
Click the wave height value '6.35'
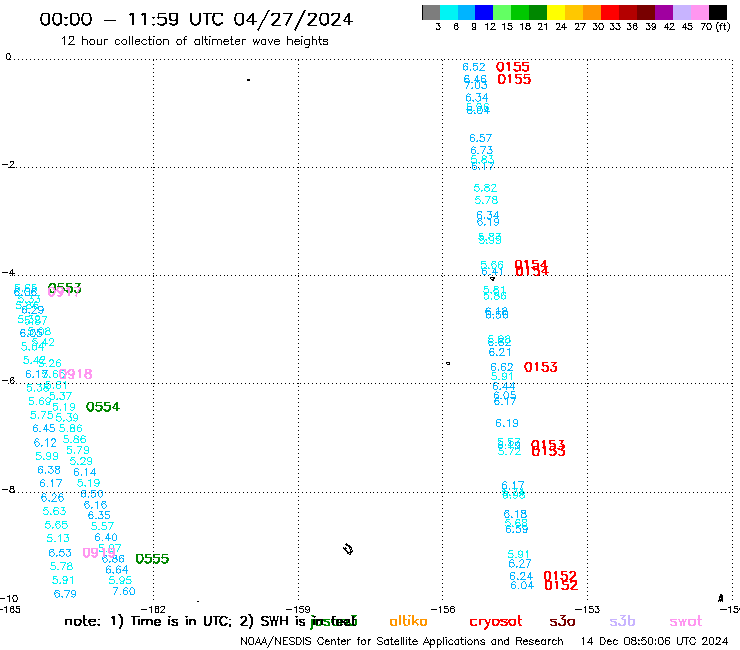pyautogui.click(x=99, y=515)
